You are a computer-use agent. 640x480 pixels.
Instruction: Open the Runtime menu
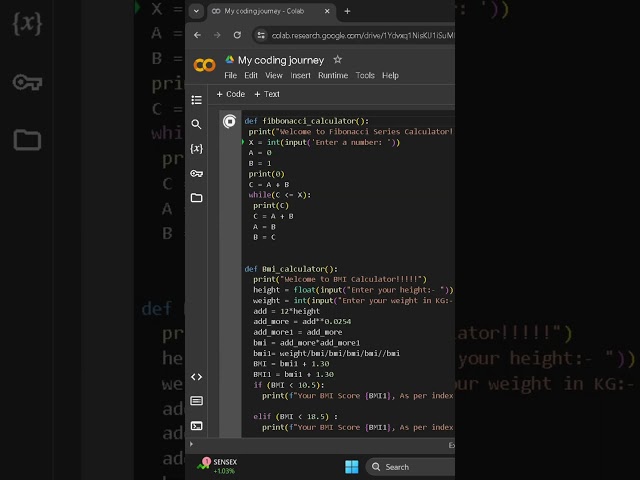(x=333, y=76)
